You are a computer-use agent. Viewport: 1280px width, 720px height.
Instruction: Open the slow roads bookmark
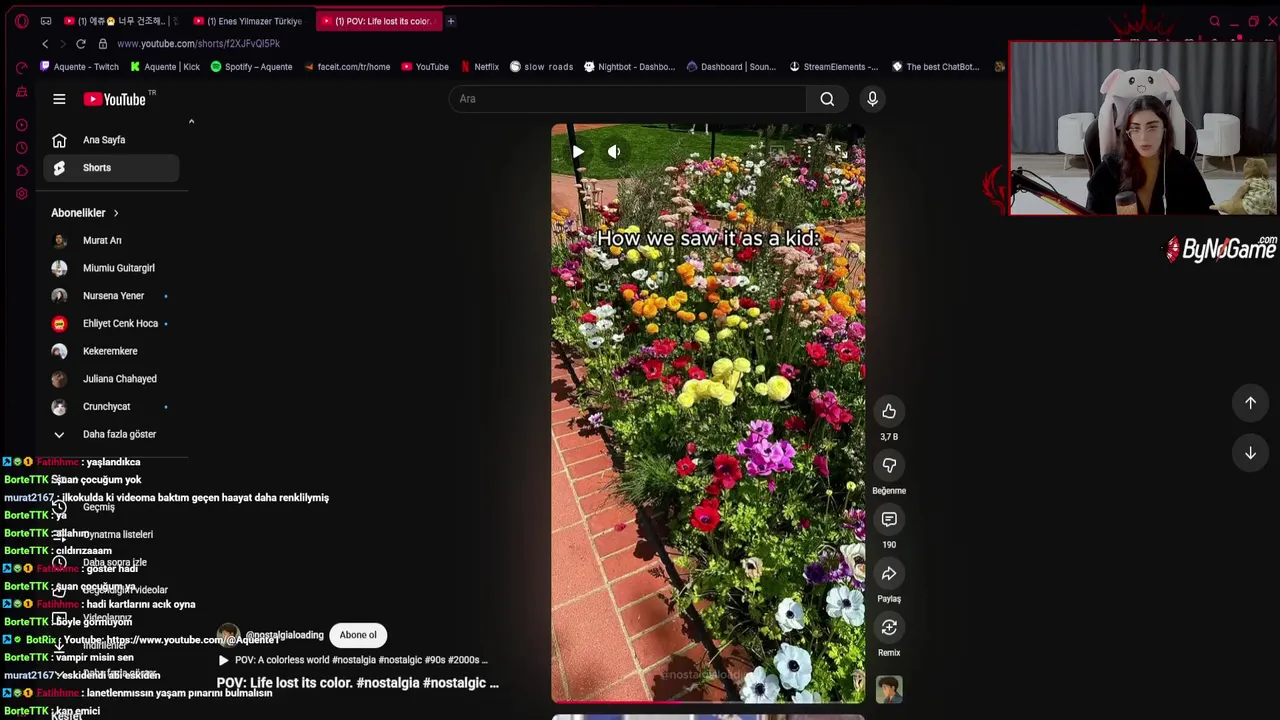click(541, 67)
